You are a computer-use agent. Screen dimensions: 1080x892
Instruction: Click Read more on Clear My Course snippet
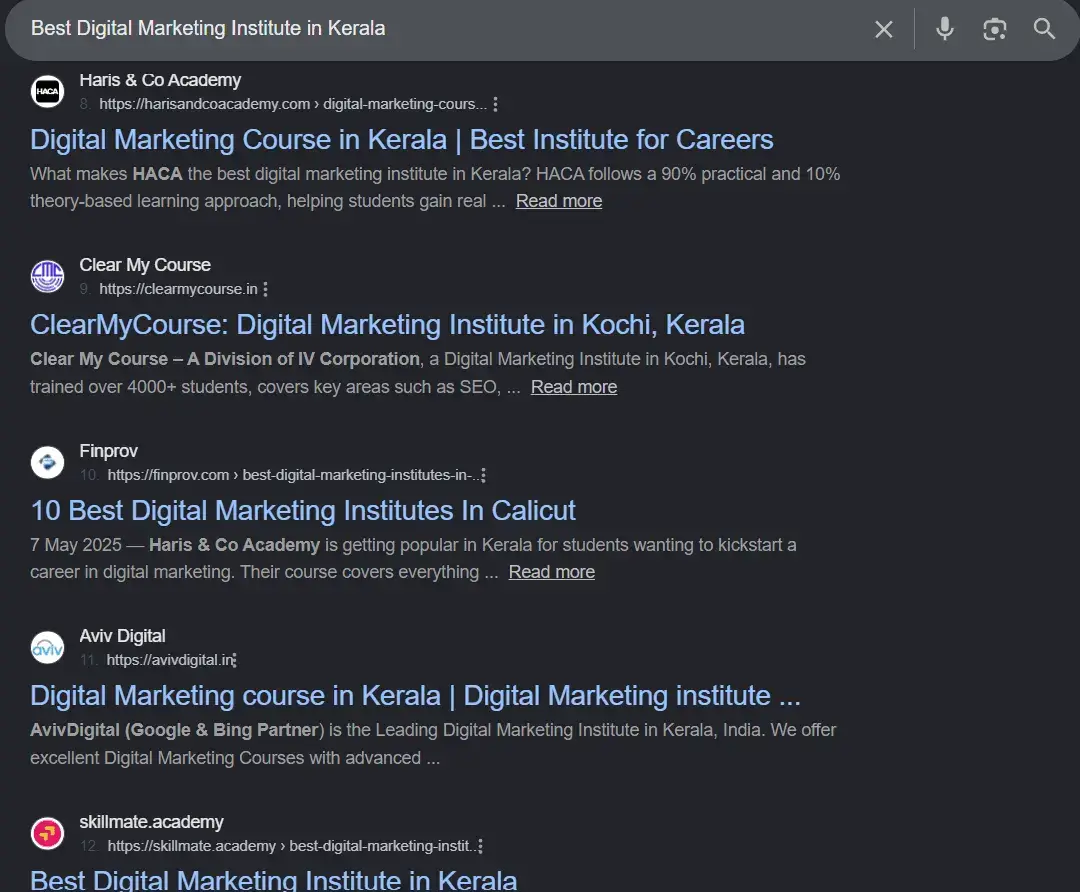pyautogui.click(x=574, y=387)
